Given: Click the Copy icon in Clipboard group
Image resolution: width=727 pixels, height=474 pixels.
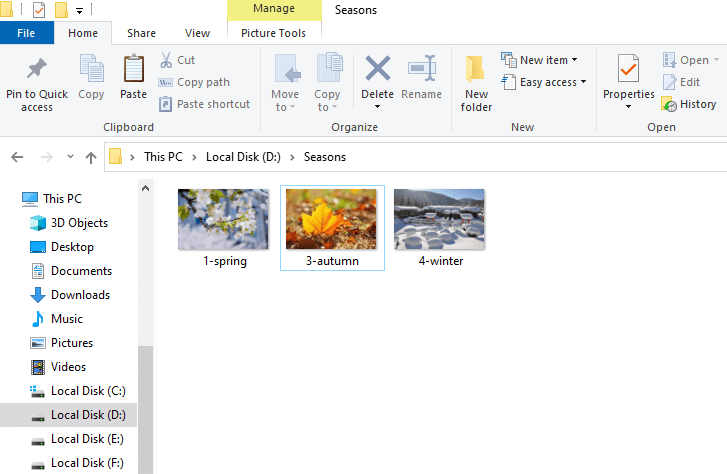Looking at the screenshot, I should tap(91, 68).
